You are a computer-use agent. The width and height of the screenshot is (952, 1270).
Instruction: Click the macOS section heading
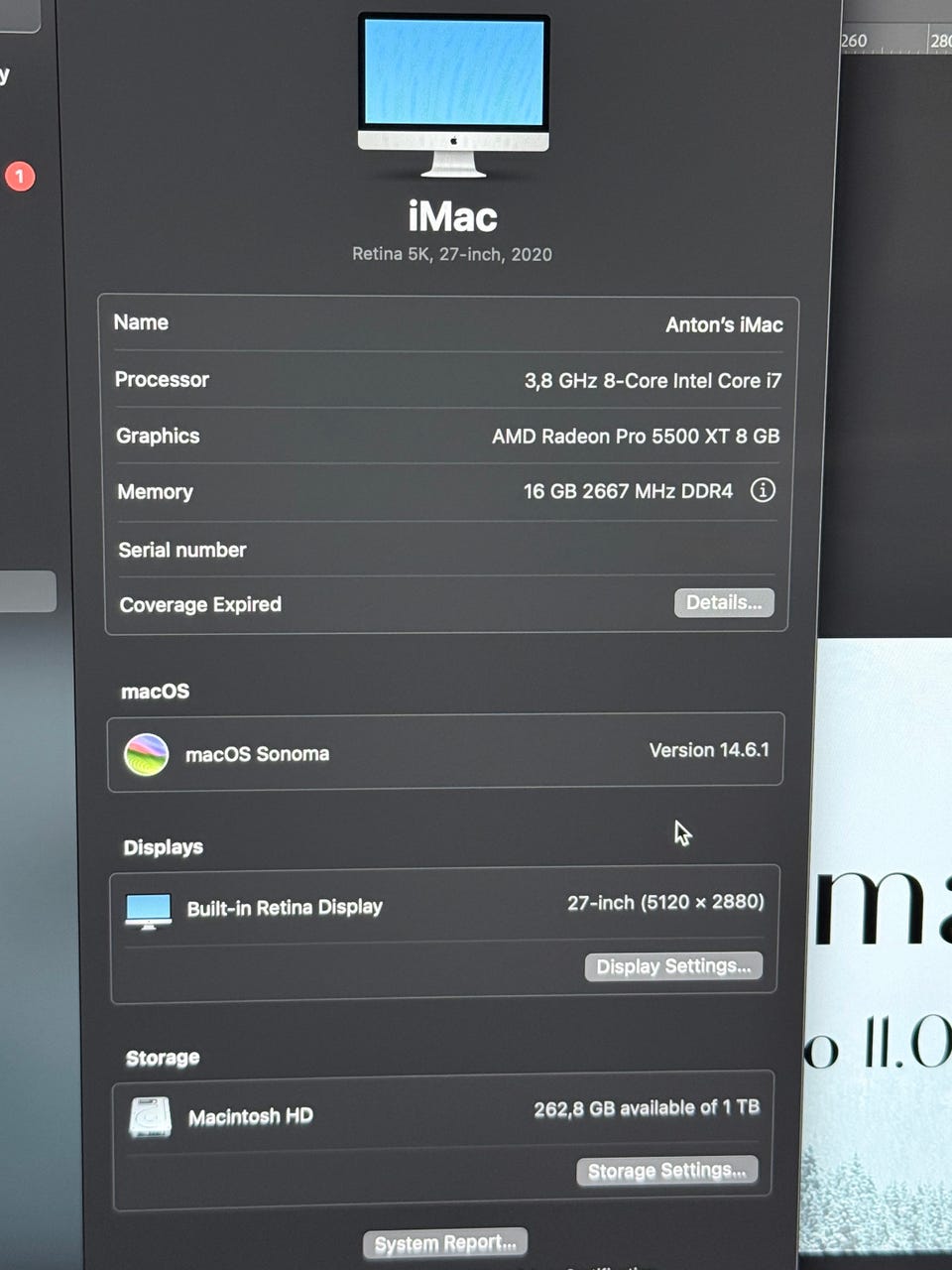155,692
